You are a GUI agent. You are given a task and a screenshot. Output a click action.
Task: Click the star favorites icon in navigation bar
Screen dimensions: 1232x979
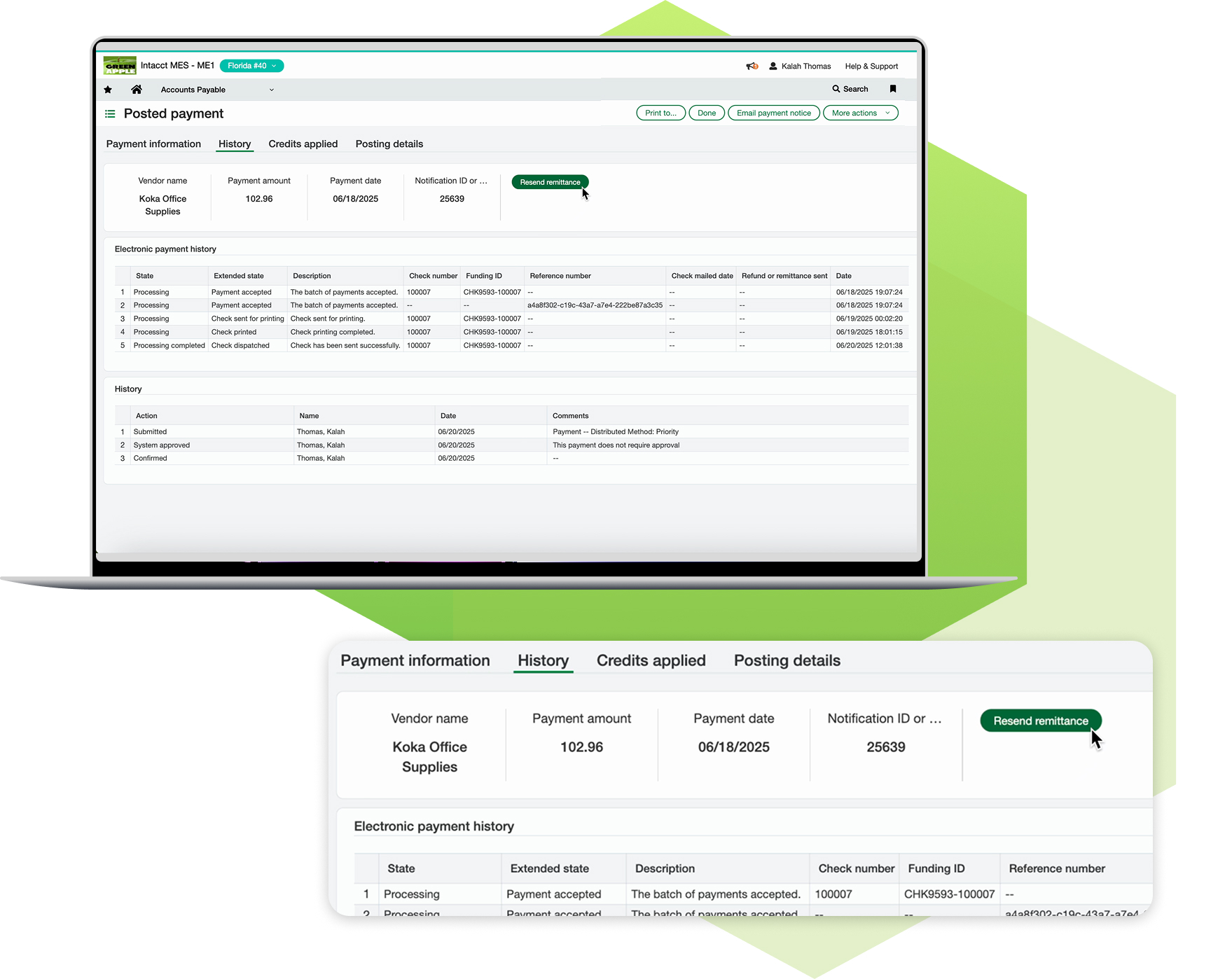coord(108,90)
